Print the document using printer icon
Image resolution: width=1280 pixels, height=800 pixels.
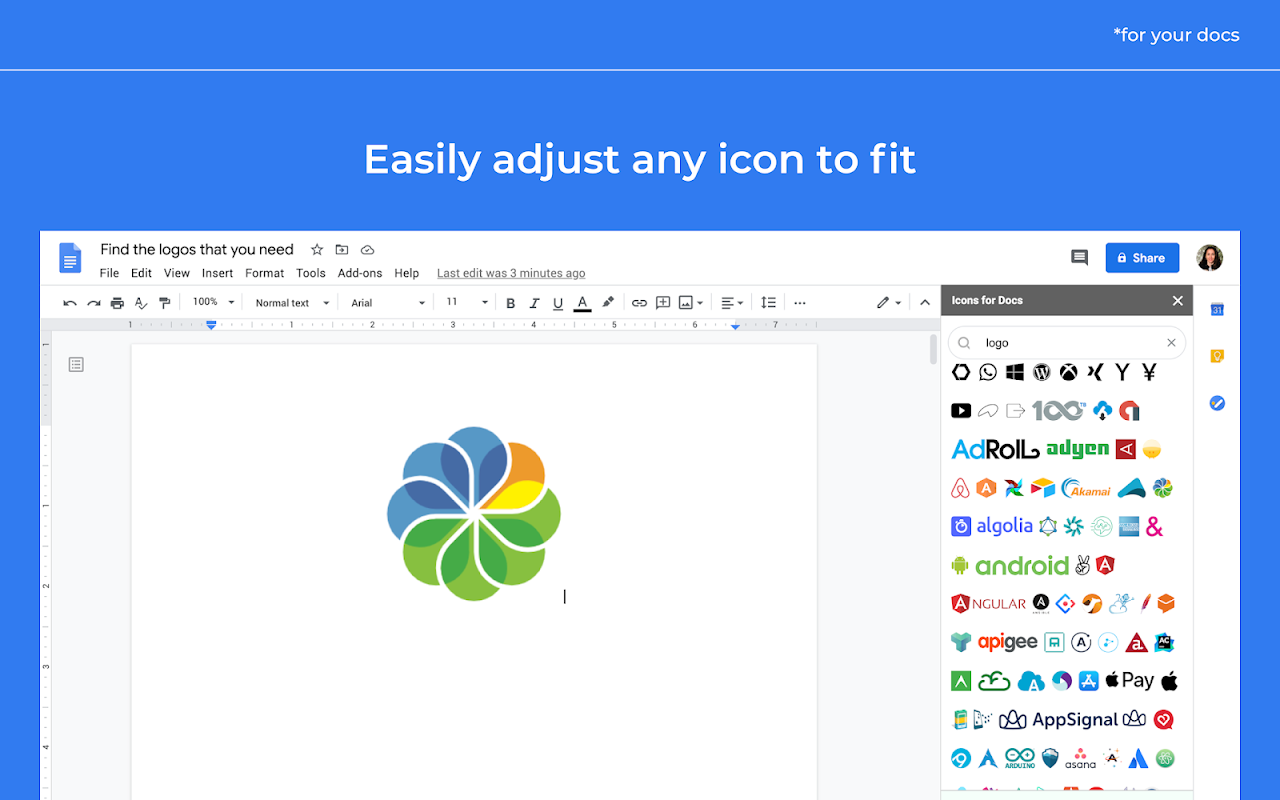pyautogui.click(x=117, y=303)
